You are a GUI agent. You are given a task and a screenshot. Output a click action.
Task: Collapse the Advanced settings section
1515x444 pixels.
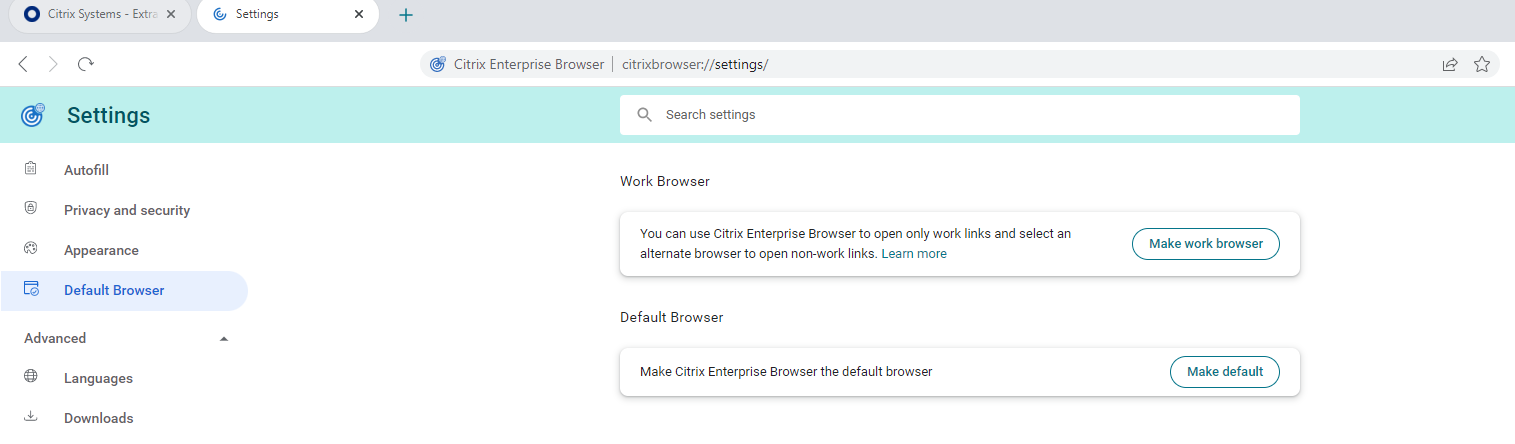224,339
